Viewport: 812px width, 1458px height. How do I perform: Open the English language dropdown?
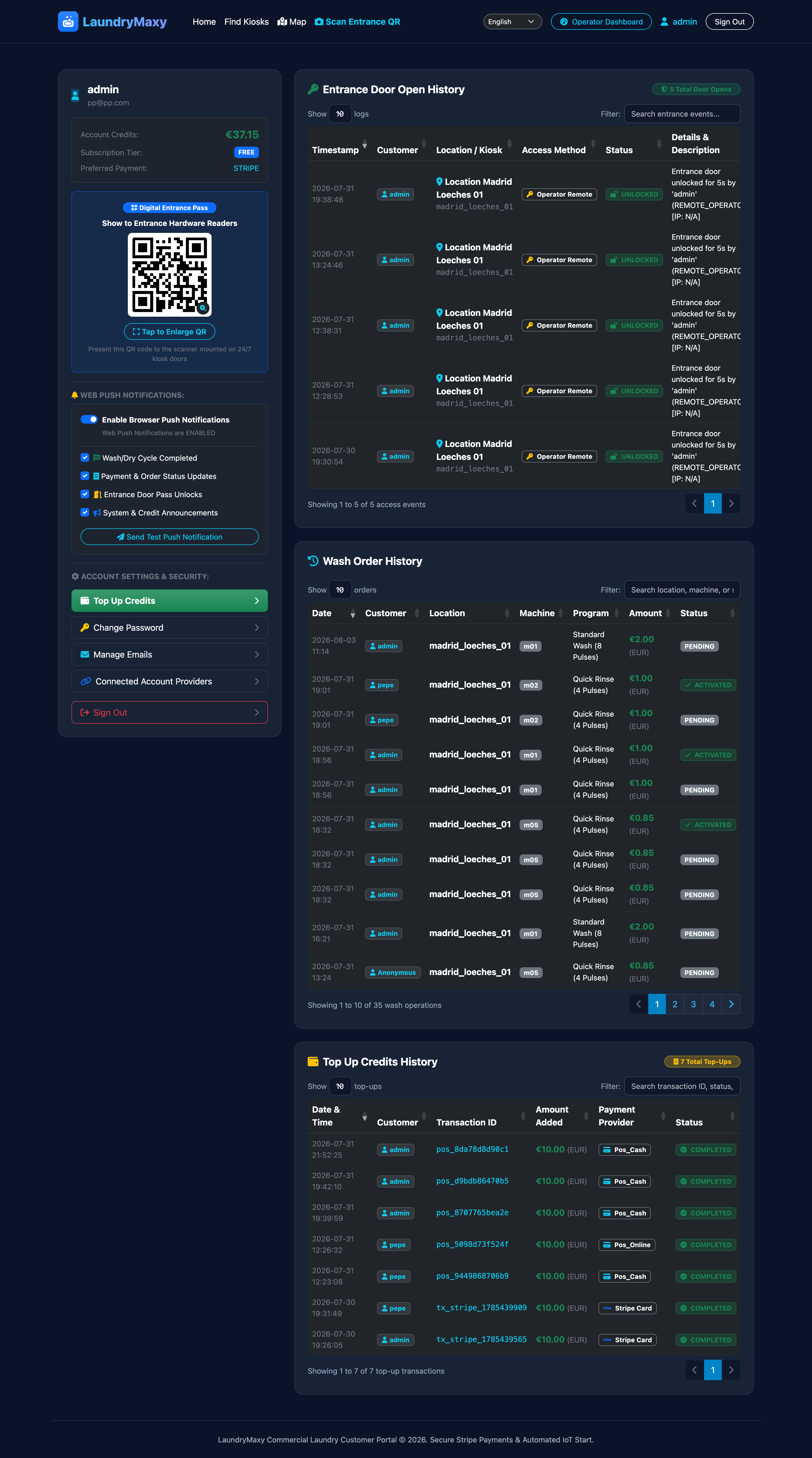[x=512, y=21]
